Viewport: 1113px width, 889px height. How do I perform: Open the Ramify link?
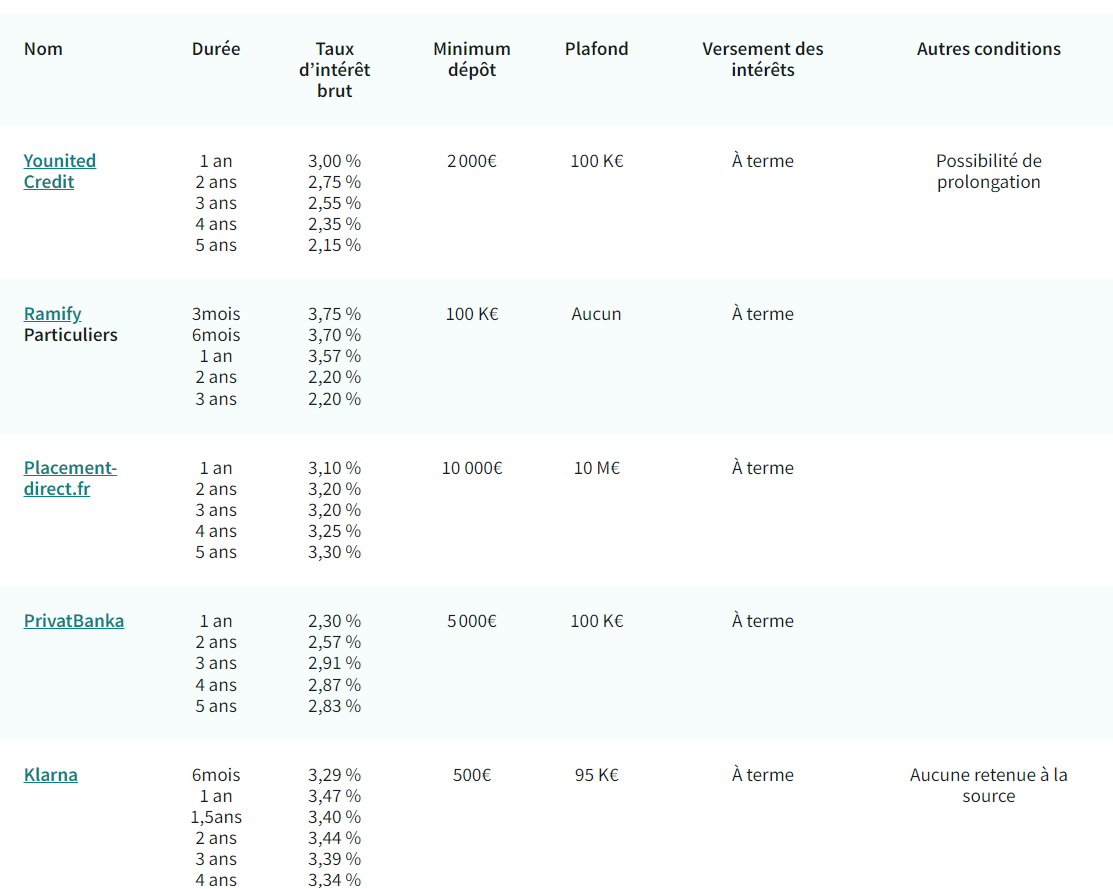tap(53, 314)
